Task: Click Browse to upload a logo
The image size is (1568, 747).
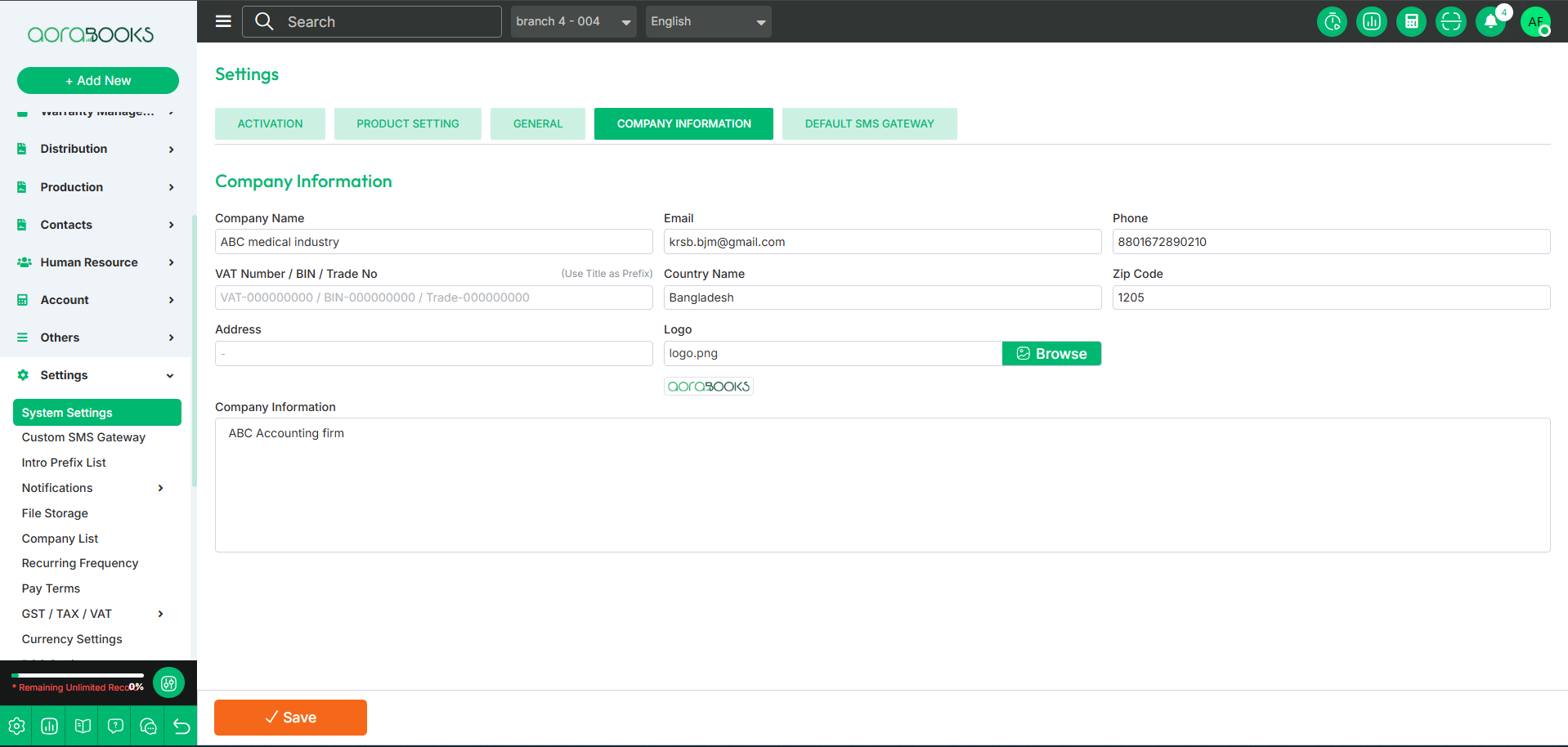Action: (1051, 354)
